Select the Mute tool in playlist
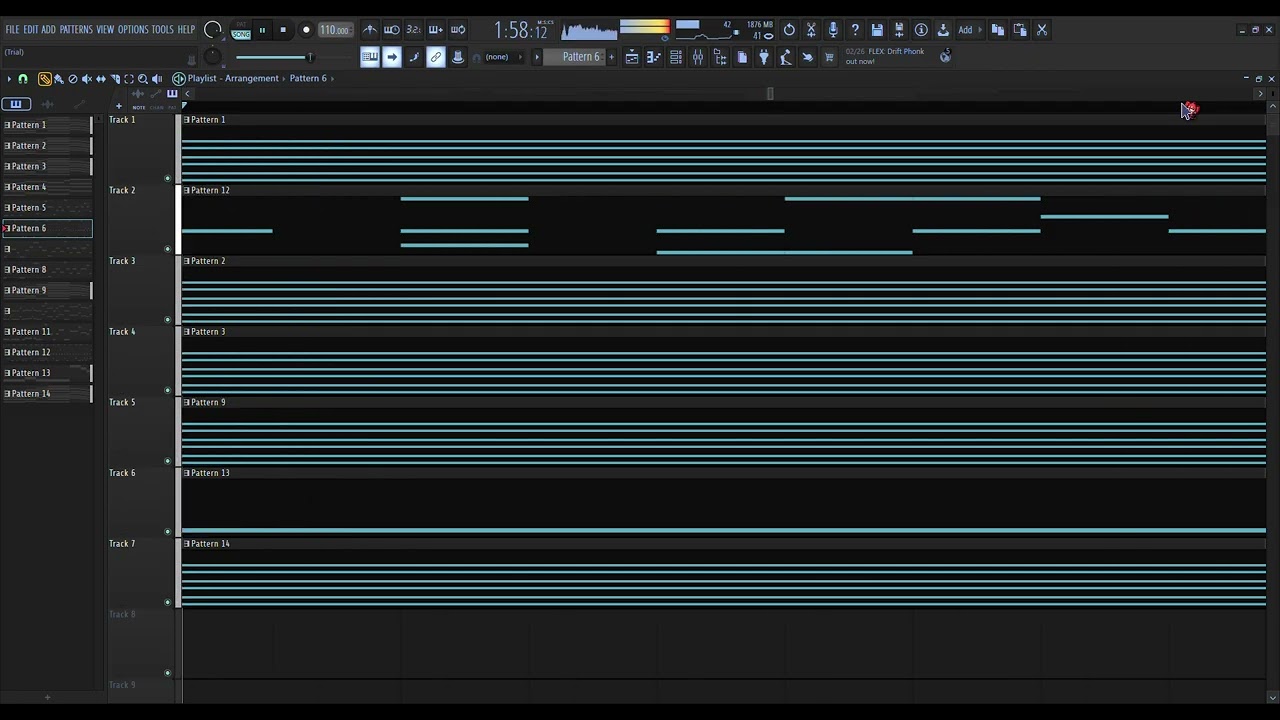The width and height of the screenshot is (1280, 720). 87,79
